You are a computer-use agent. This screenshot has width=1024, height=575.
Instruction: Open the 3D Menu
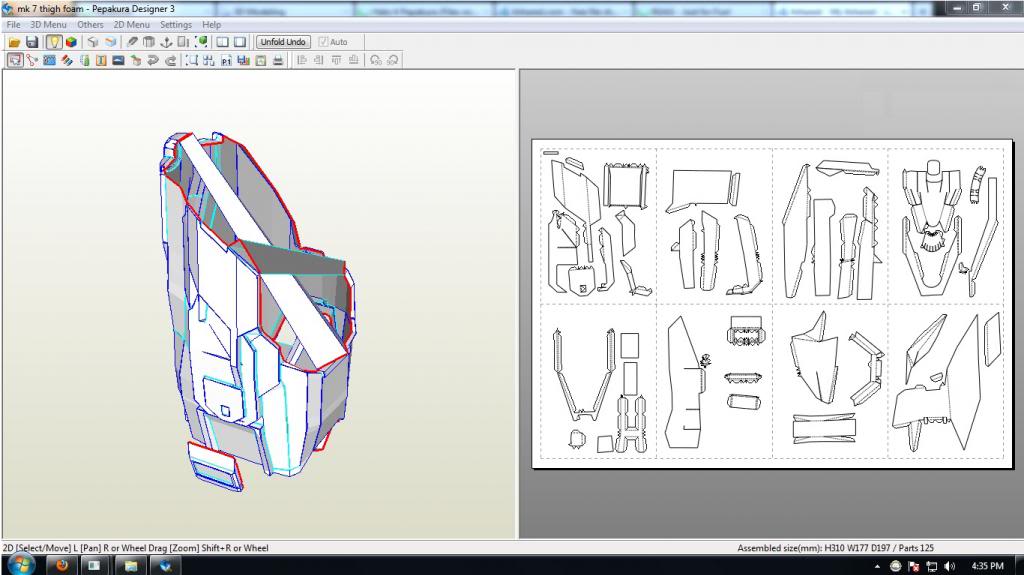(x=47, y=24)
